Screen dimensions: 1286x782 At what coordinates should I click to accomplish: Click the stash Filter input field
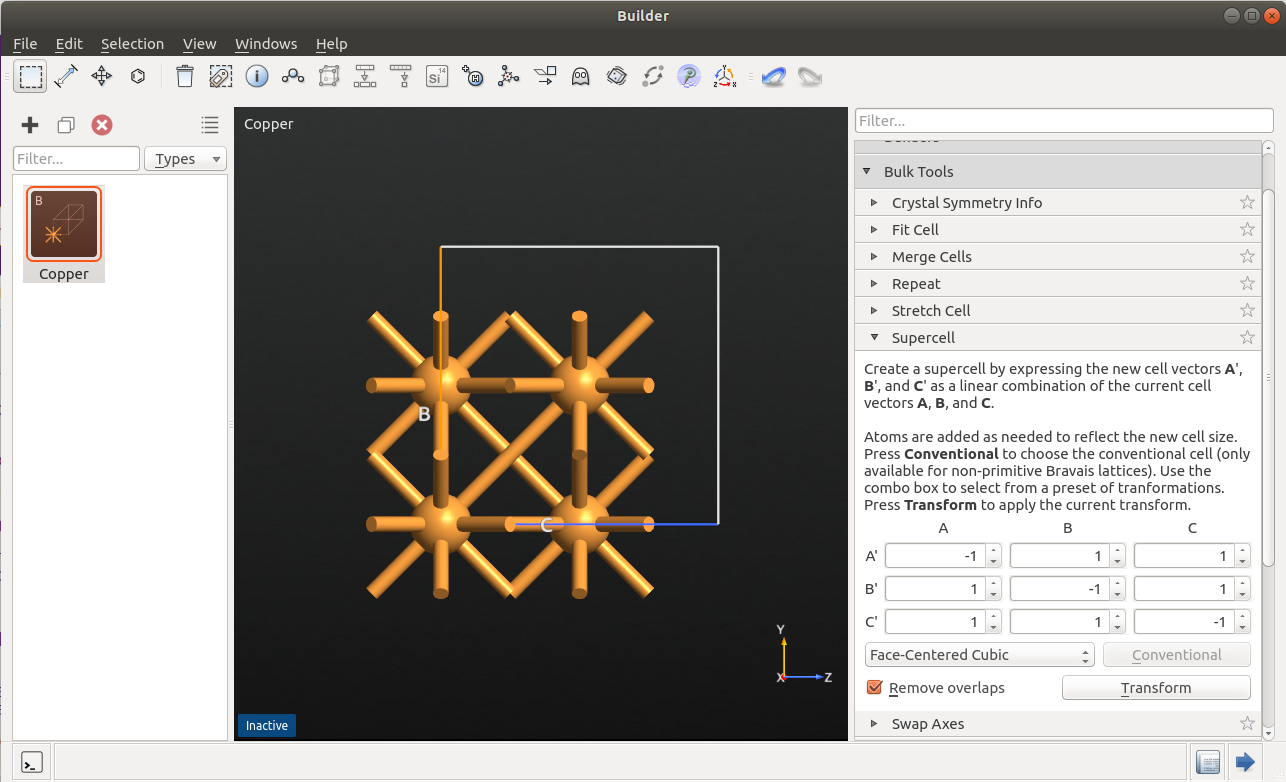tap(76, 159)
